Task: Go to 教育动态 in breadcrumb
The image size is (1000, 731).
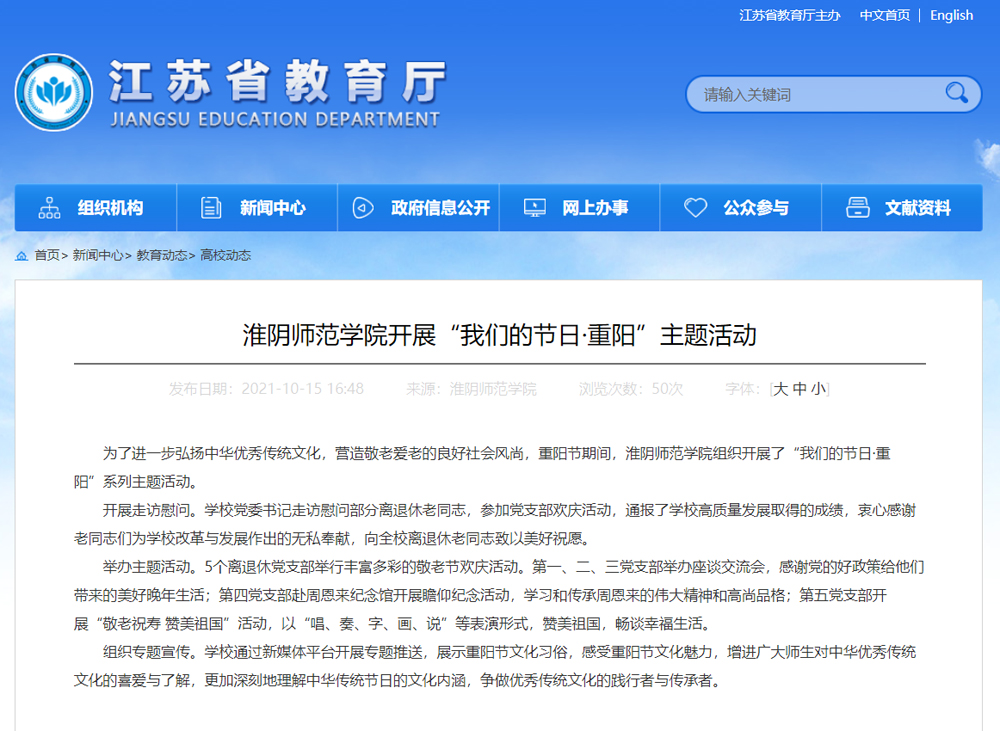Action: 162,256
